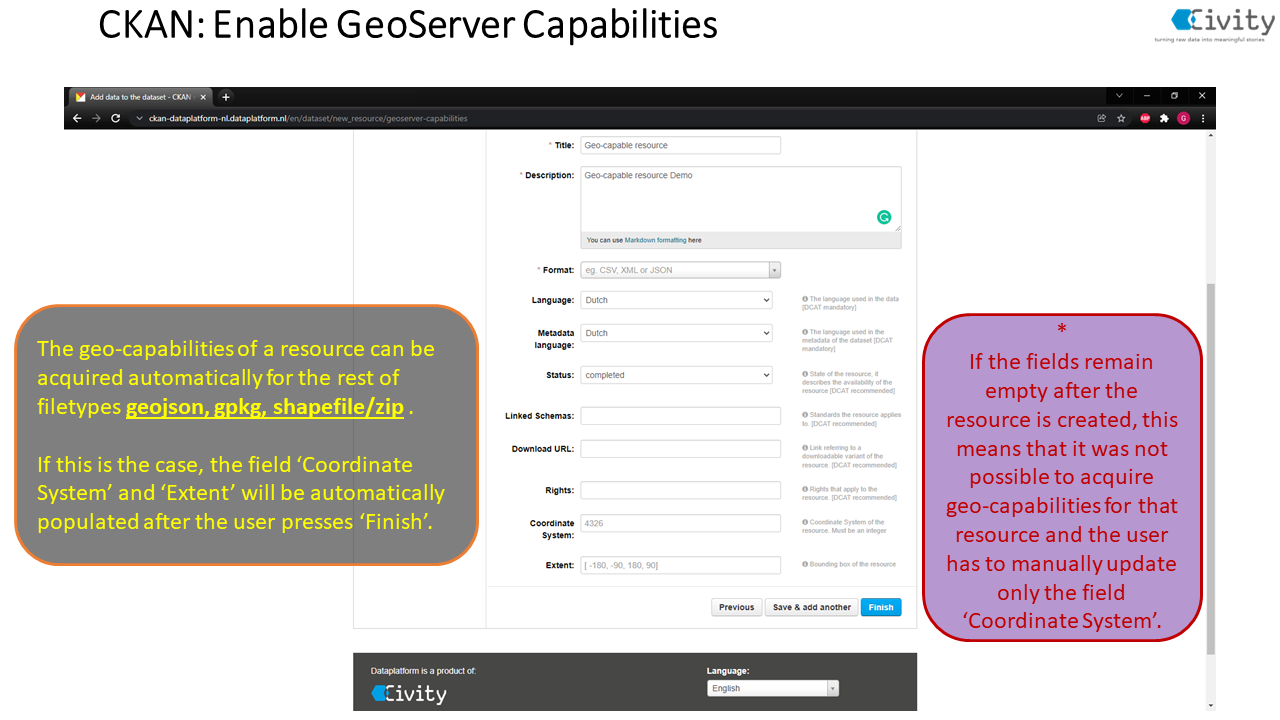Open the browser extensions puzzle icon
The width and height of the screenshot is (1280, 720).
pyautogui.click(x=1164, y=118)
